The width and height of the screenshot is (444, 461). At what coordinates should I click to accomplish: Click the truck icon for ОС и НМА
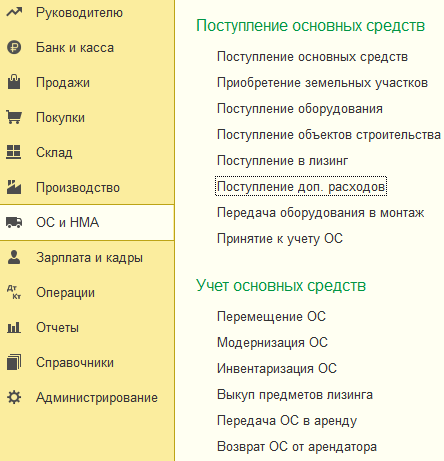point(14,222)
